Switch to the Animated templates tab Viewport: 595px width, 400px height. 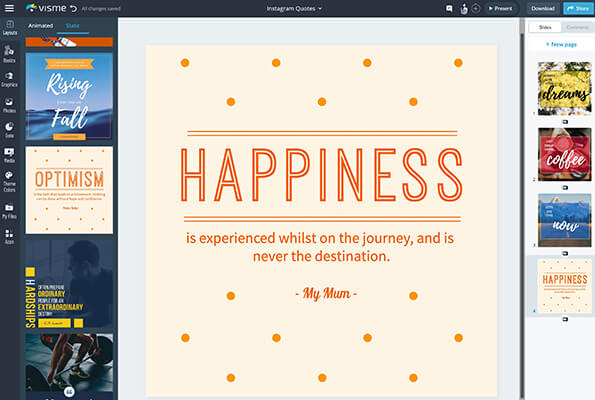(41, 26)
